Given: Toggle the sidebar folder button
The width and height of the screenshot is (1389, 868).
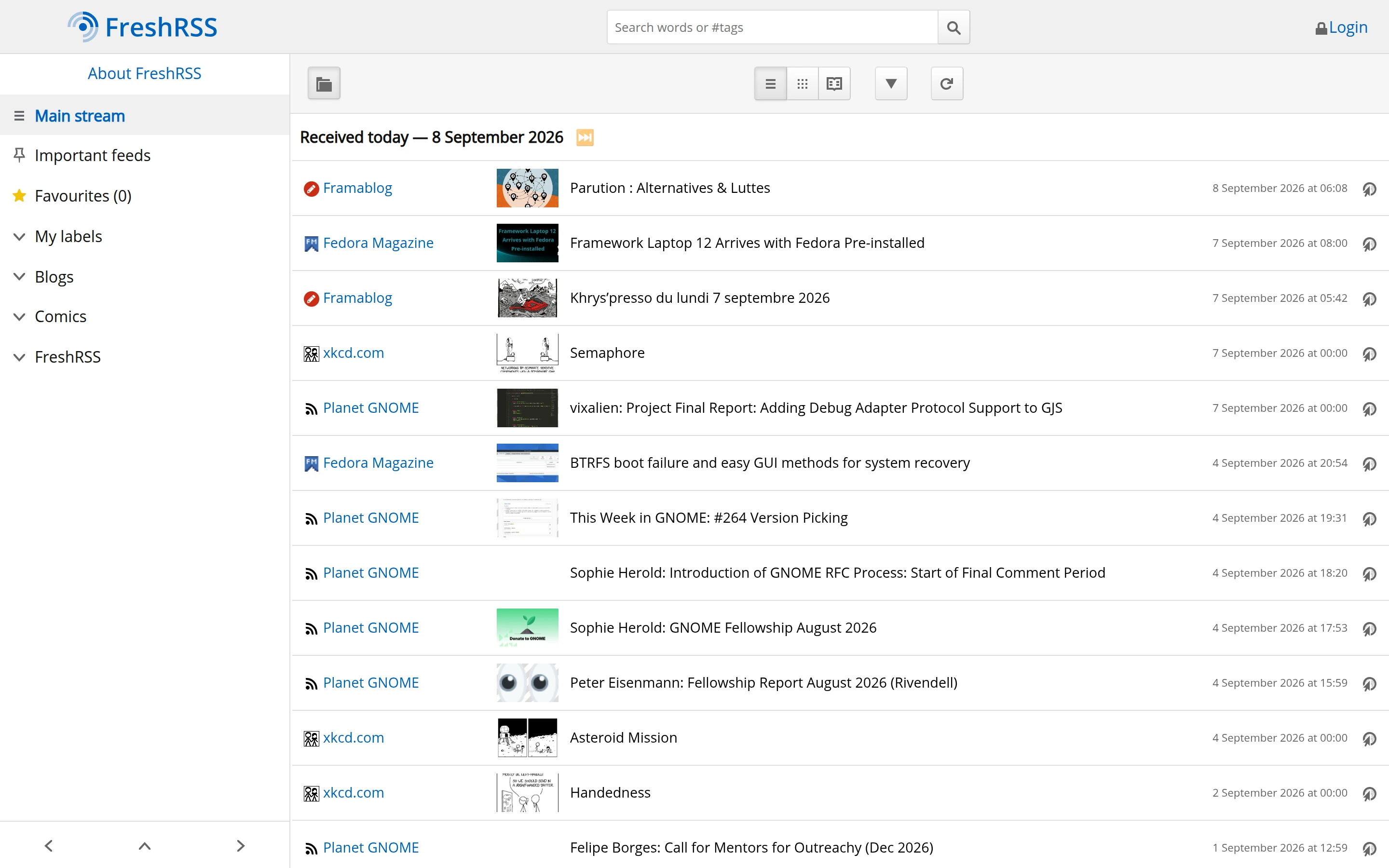Looking at the screenshot, I should 324,84.
